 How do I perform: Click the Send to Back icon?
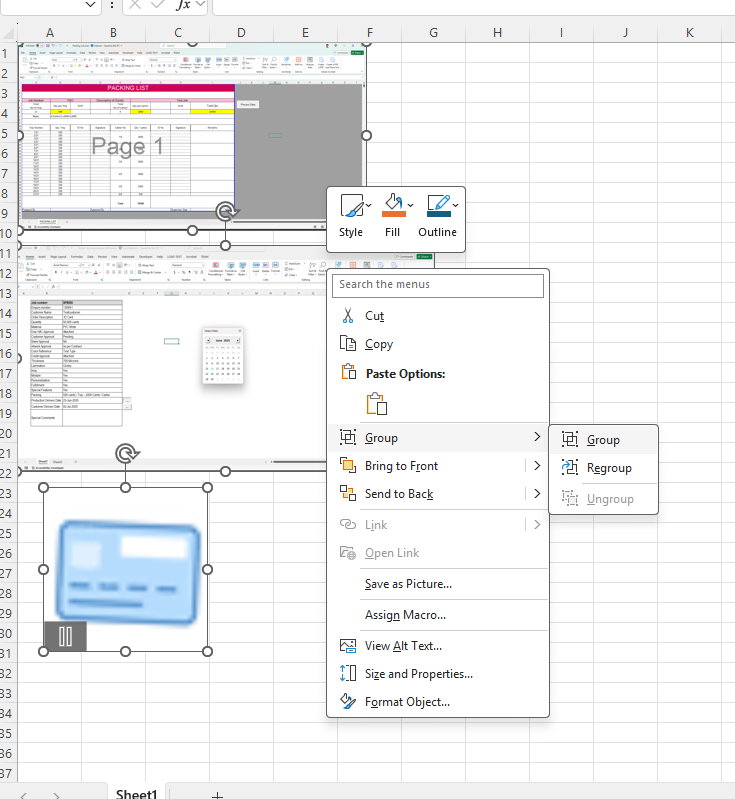coord(348,493)
